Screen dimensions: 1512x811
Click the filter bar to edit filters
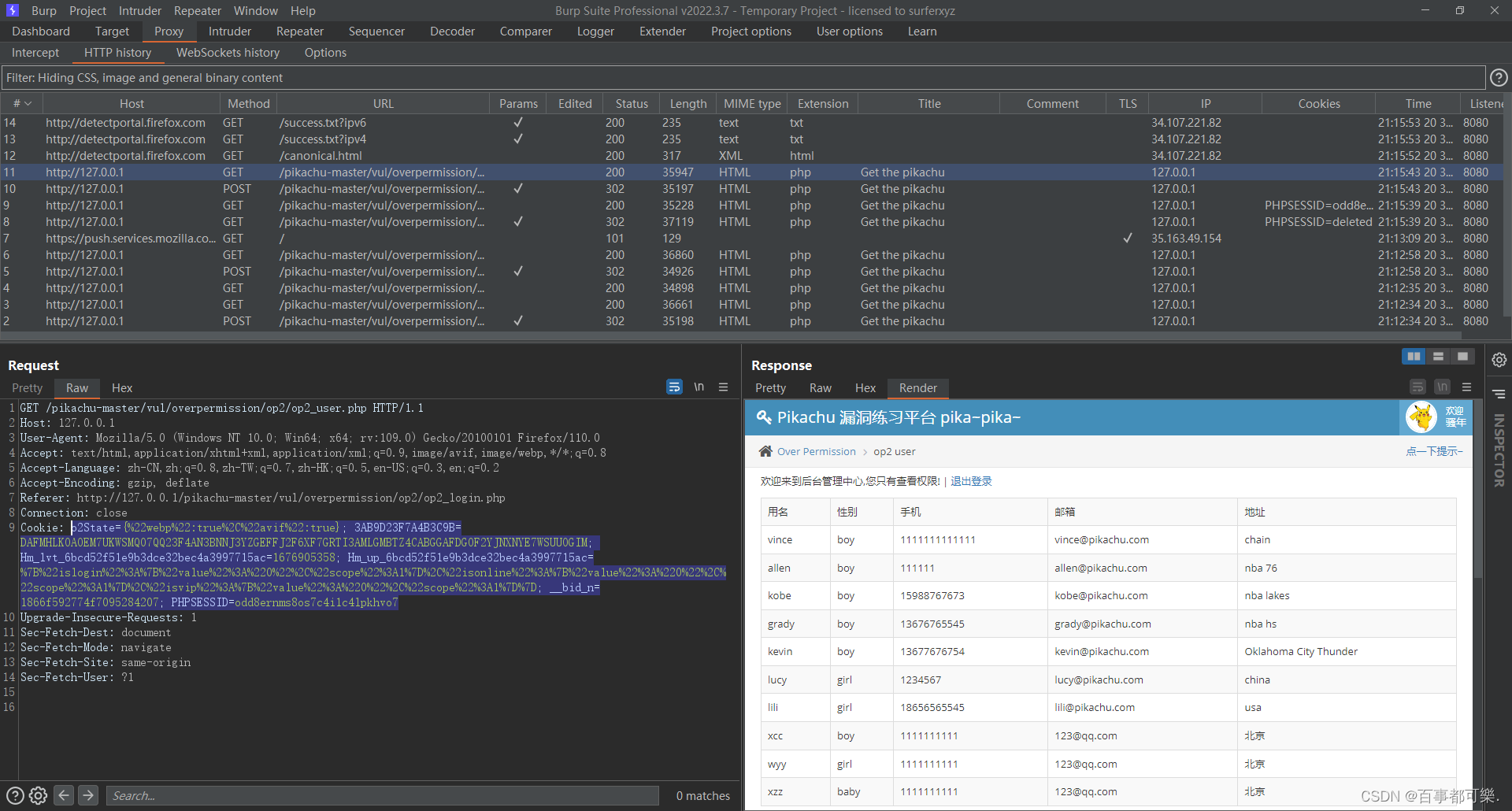click(x=743, y=78)
